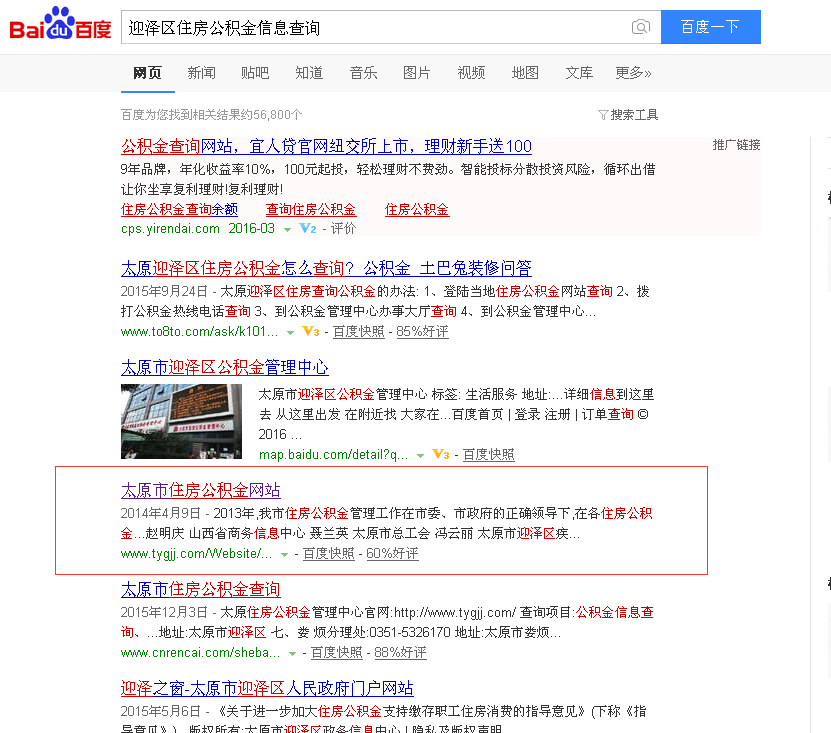Open 太原市住房公积金查询 result
Viewport: 831px width, 733px height.
click(200, 589)
